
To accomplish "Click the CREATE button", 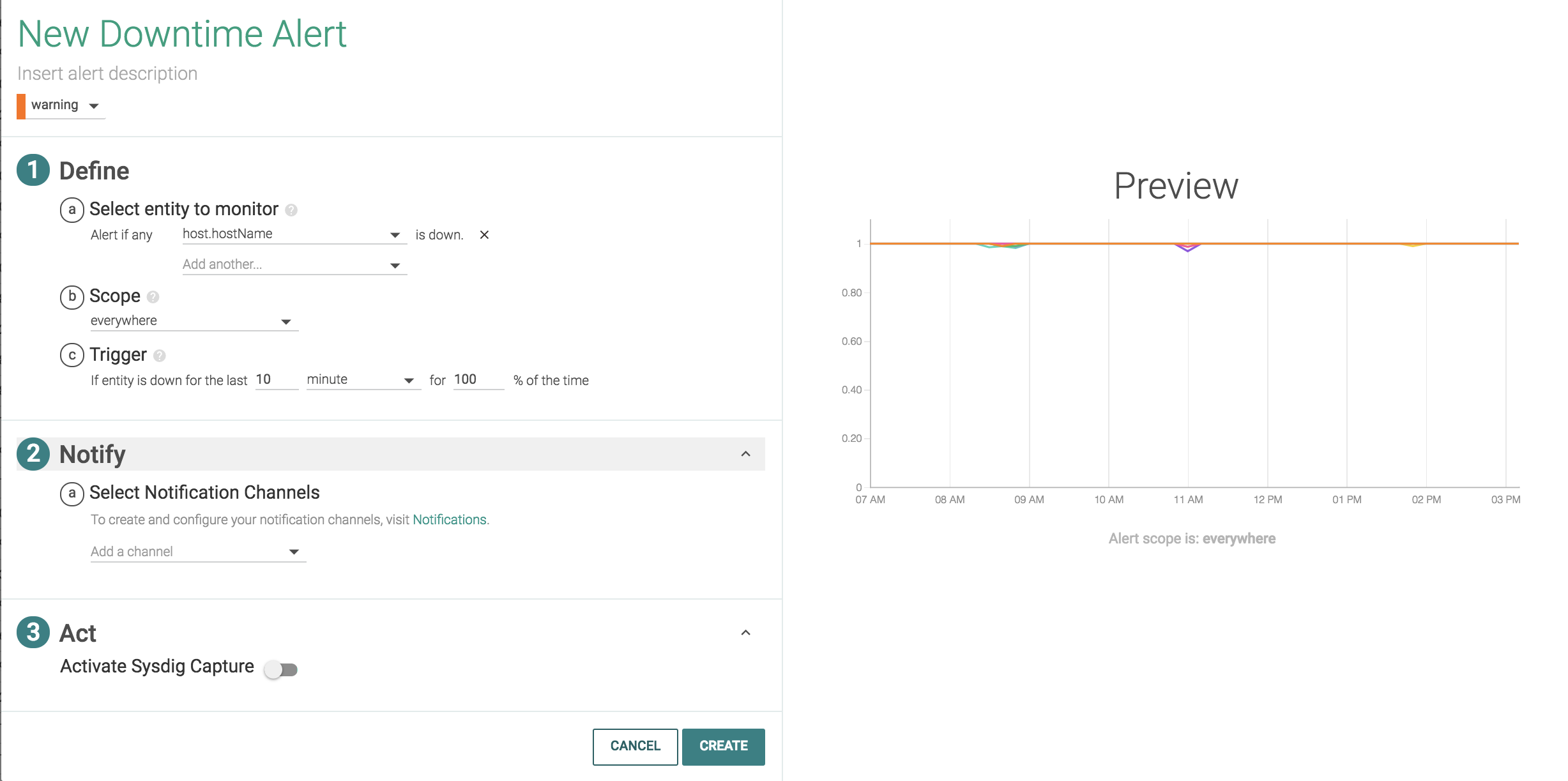I will tap(723, 747).
